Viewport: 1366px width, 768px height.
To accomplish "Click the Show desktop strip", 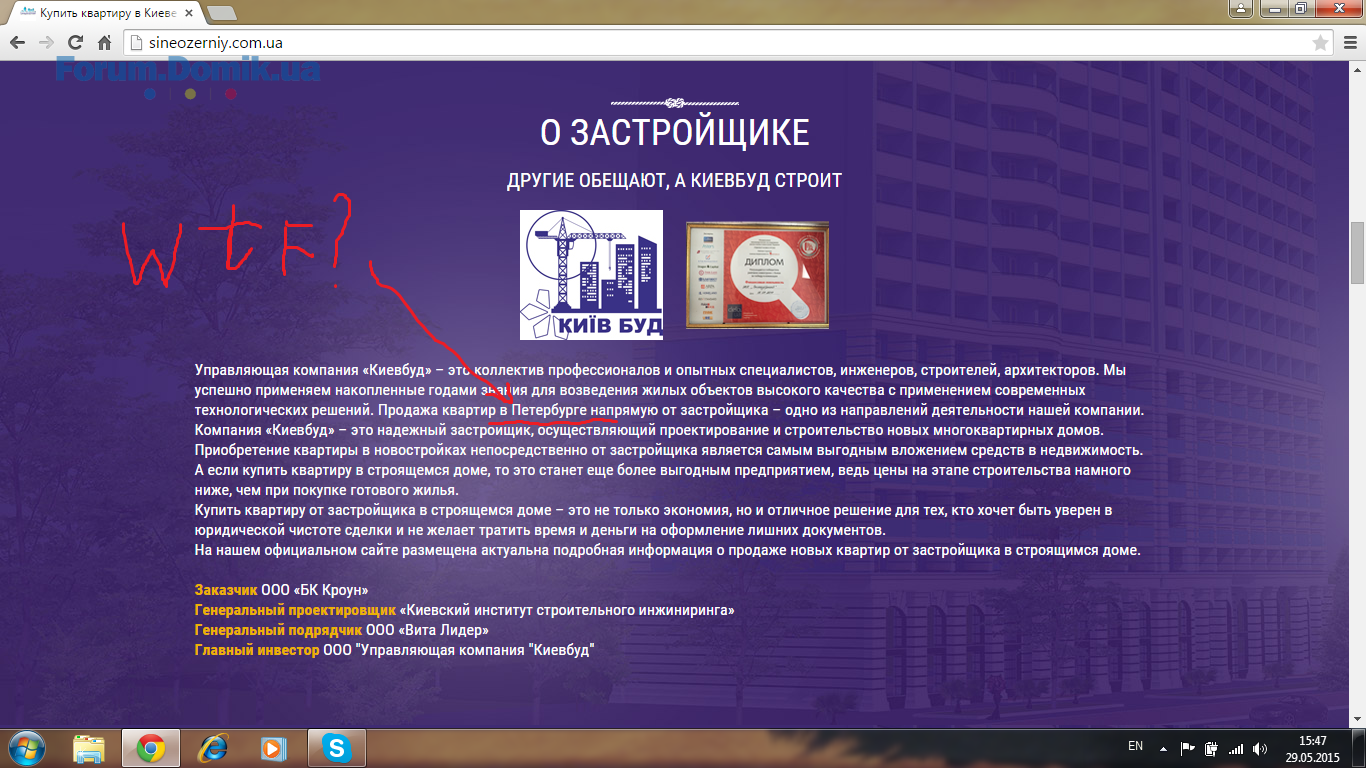I will [1359, 748].
